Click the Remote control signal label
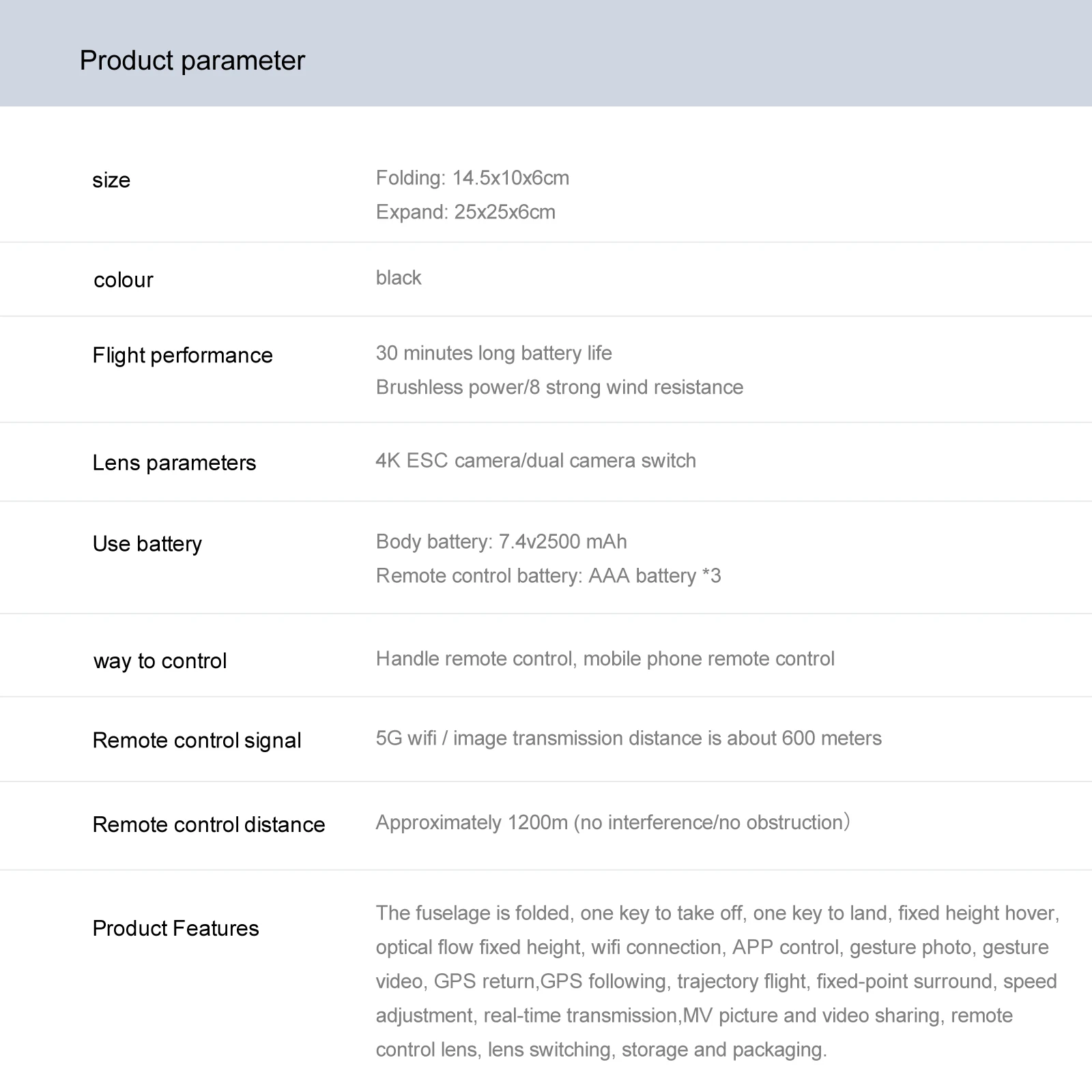 pyautogui.click(x=197, y=741)
